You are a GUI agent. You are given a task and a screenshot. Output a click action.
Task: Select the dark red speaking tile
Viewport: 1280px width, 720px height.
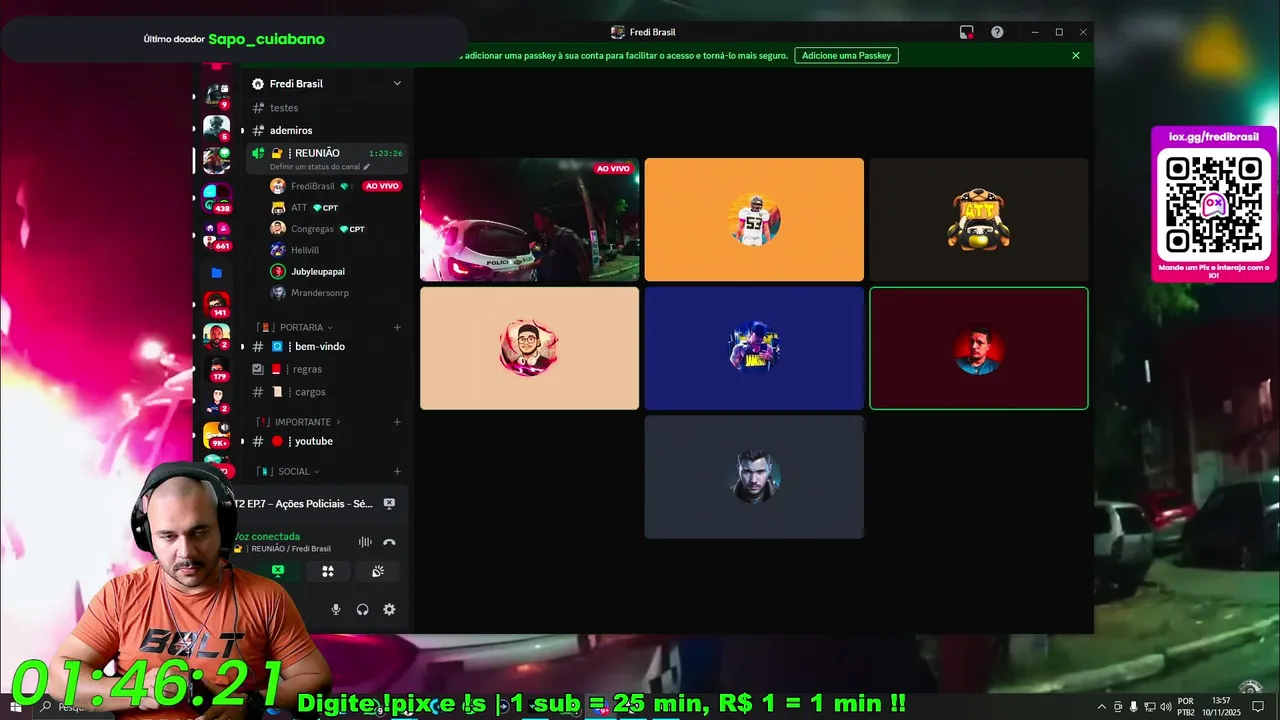pos(978,348)
